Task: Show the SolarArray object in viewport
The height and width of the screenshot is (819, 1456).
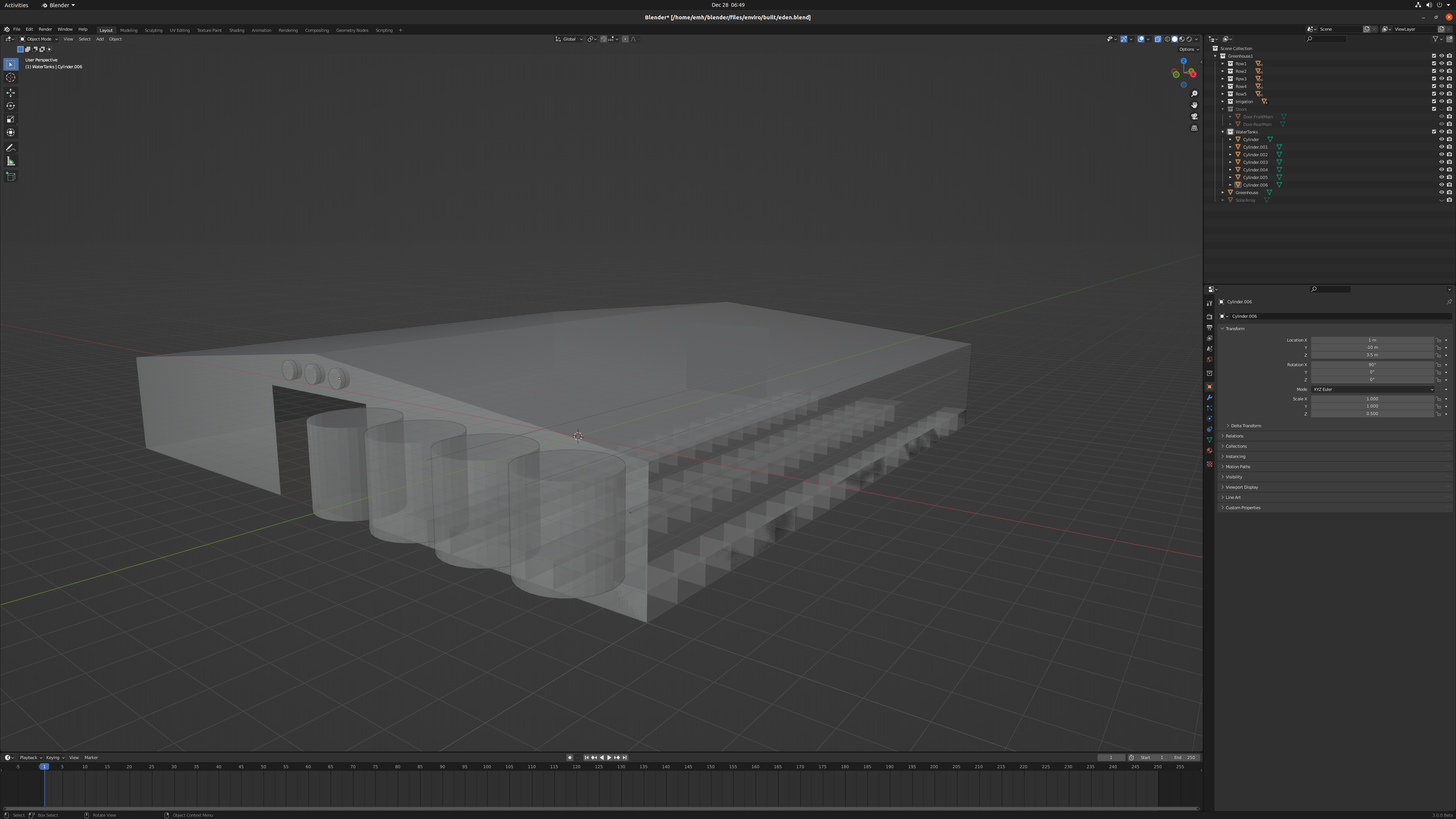Action: point(1442,200)
